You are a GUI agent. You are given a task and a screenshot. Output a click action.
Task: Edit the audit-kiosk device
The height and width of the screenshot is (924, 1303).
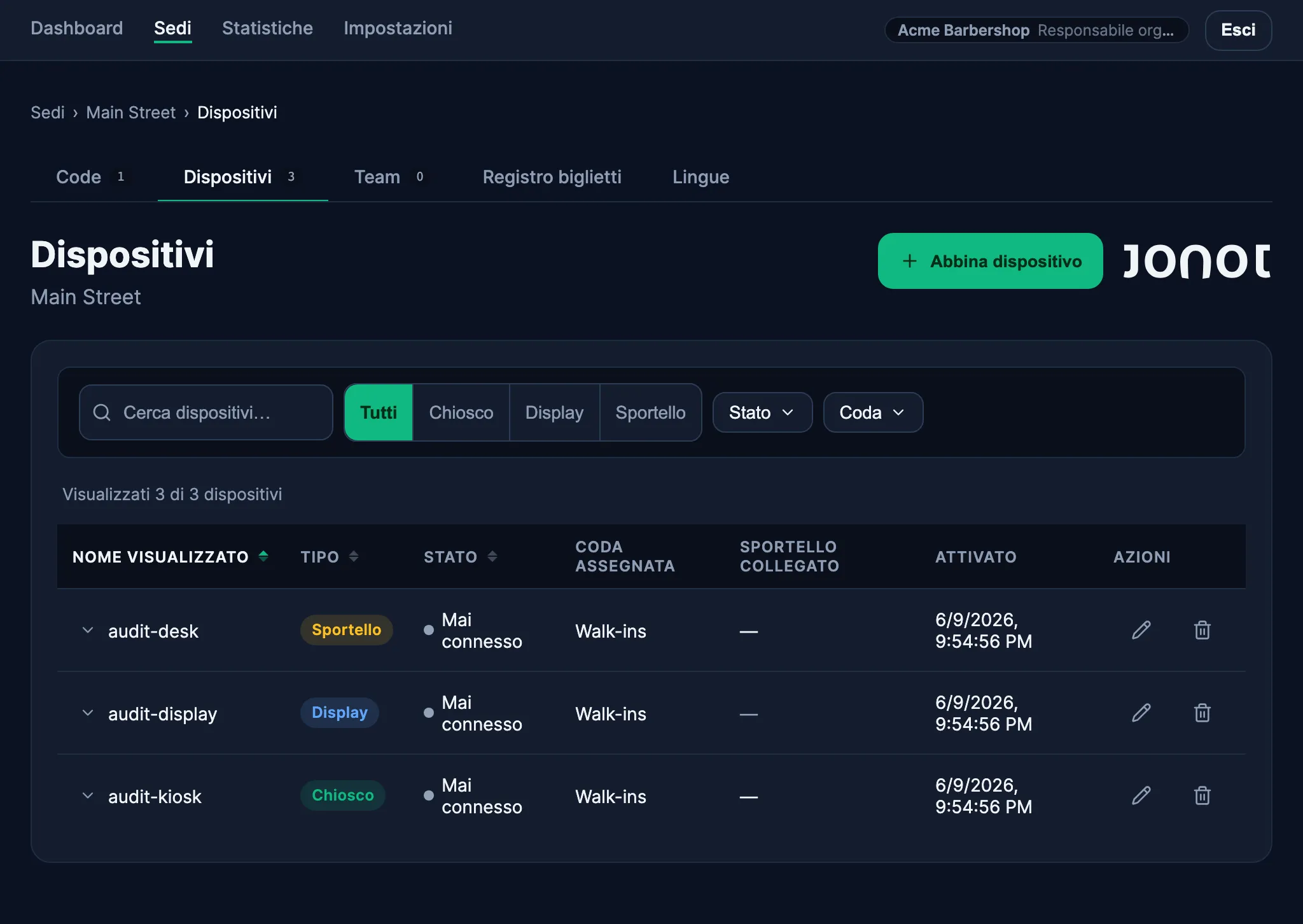1141,795
